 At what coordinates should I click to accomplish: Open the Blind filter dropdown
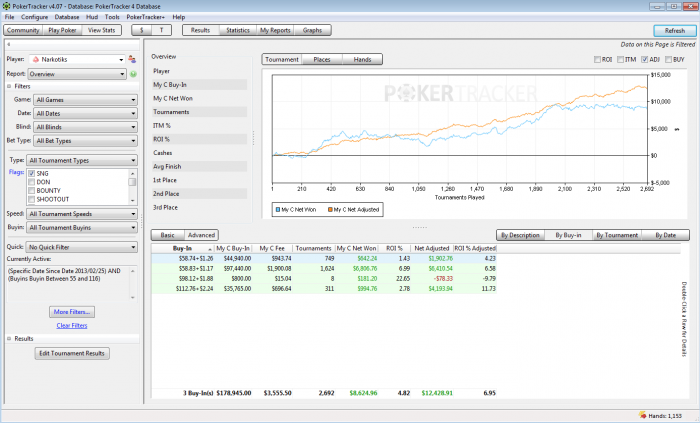85,127
